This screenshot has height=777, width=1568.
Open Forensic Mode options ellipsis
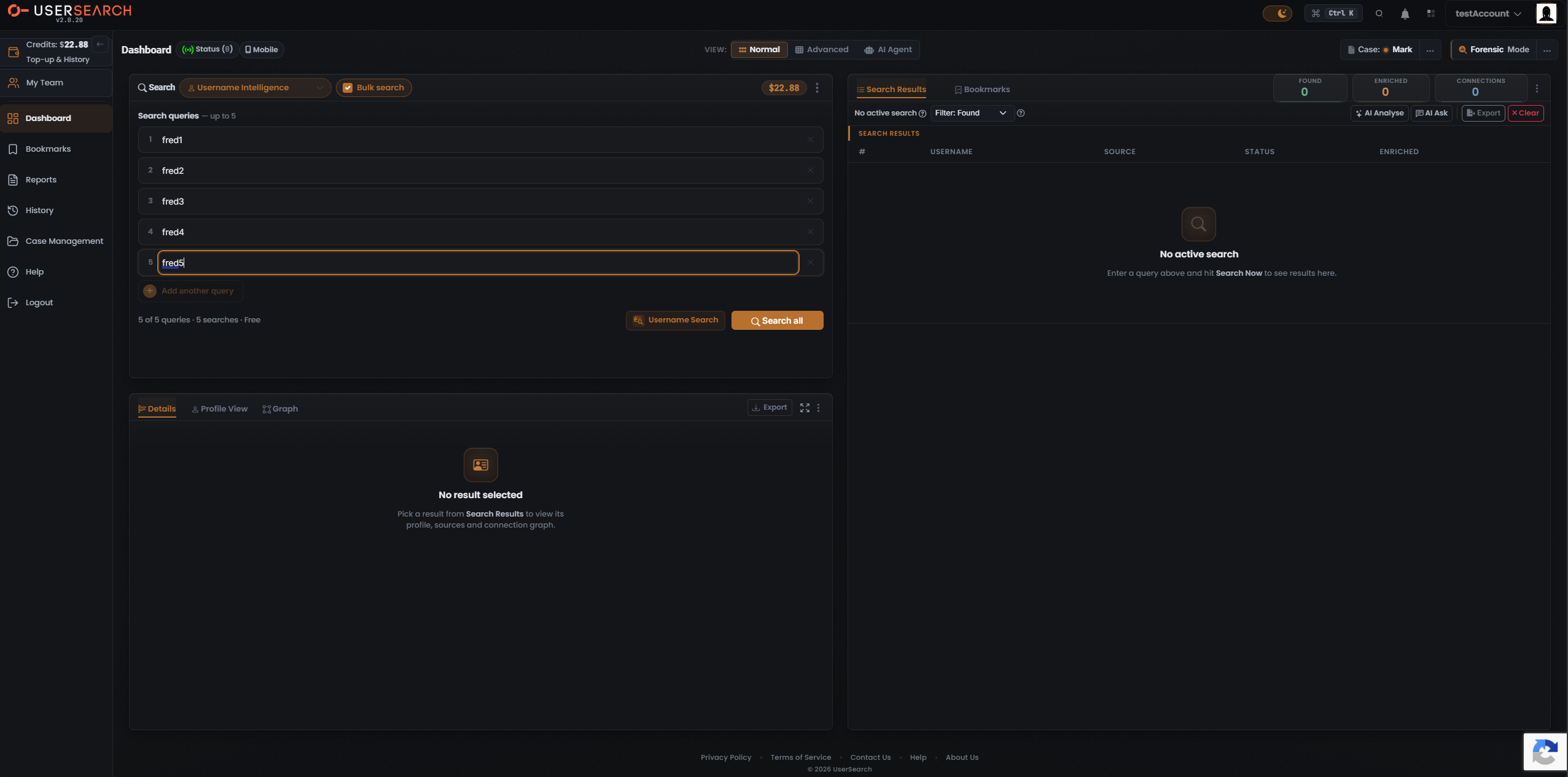[1547, 50]
